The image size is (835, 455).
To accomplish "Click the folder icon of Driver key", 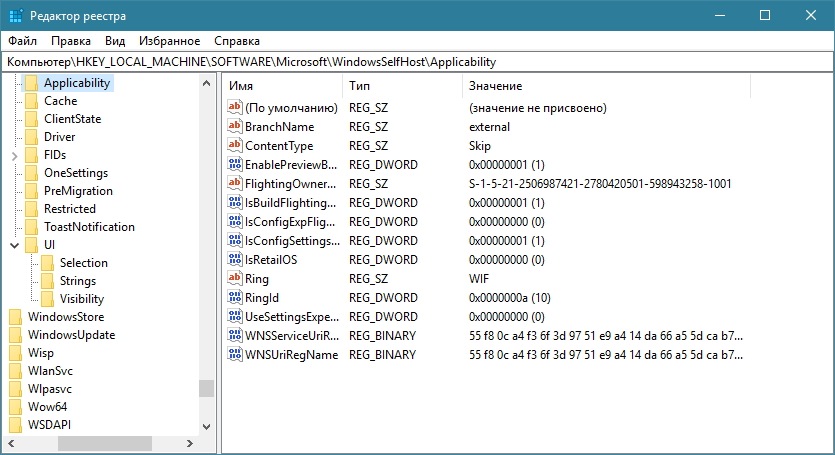I will (31, 137).
